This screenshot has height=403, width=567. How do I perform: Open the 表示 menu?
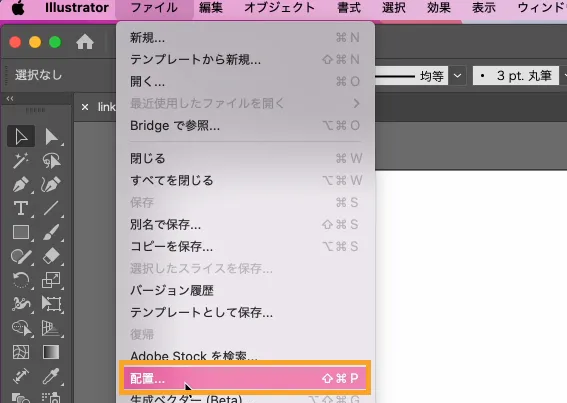click(x=483, y=8)
